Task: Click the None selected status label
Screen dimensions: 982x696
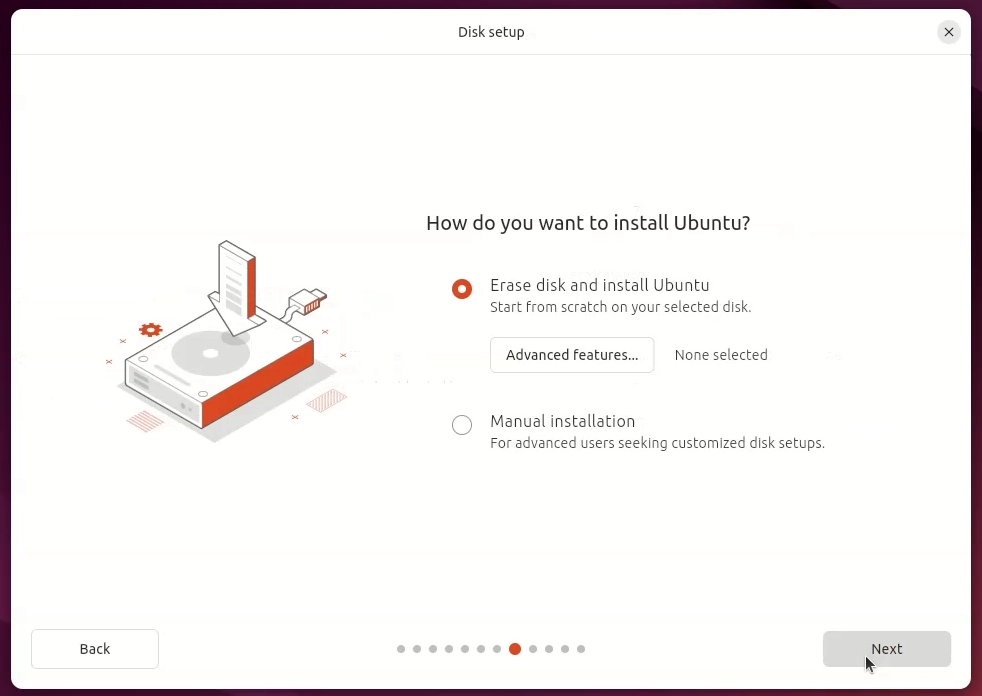Action: 721,355
